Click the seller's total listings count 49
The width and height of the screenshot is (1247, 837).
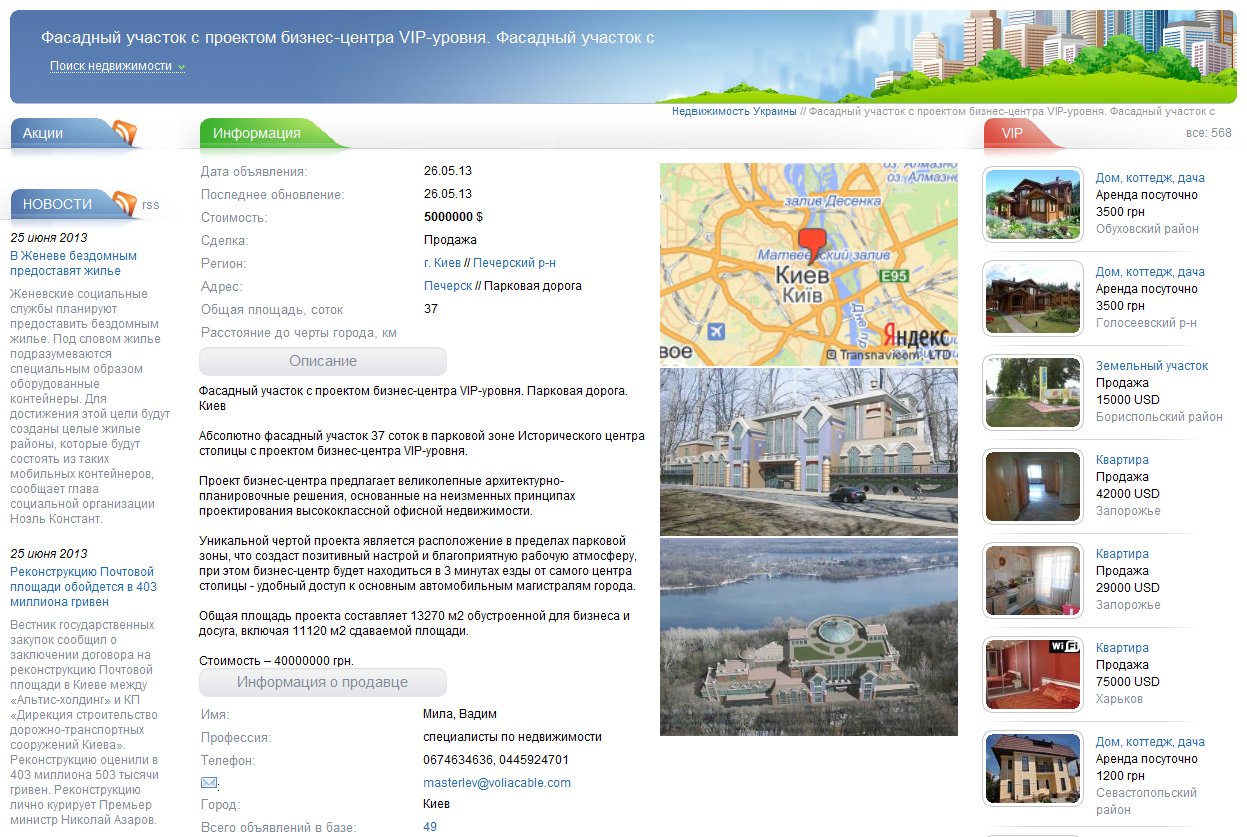pyautogui.click(x=430, y=827)
